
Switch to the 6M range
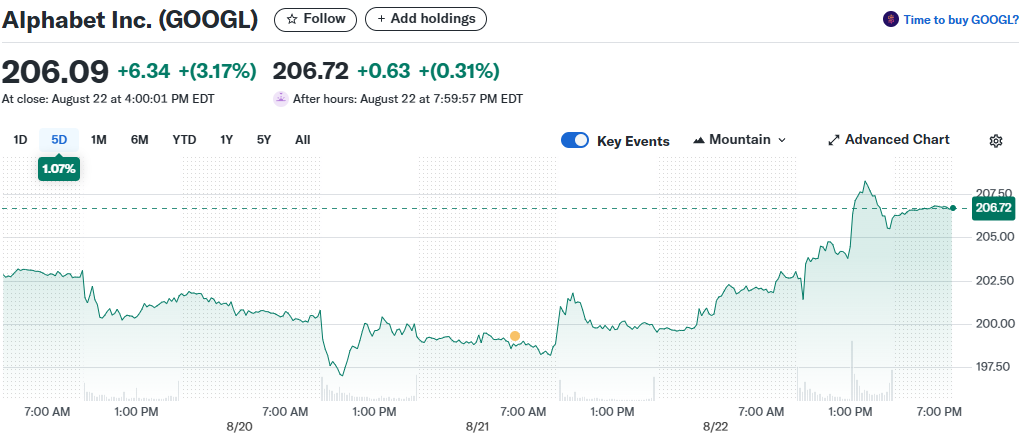[x=139, y=140]
